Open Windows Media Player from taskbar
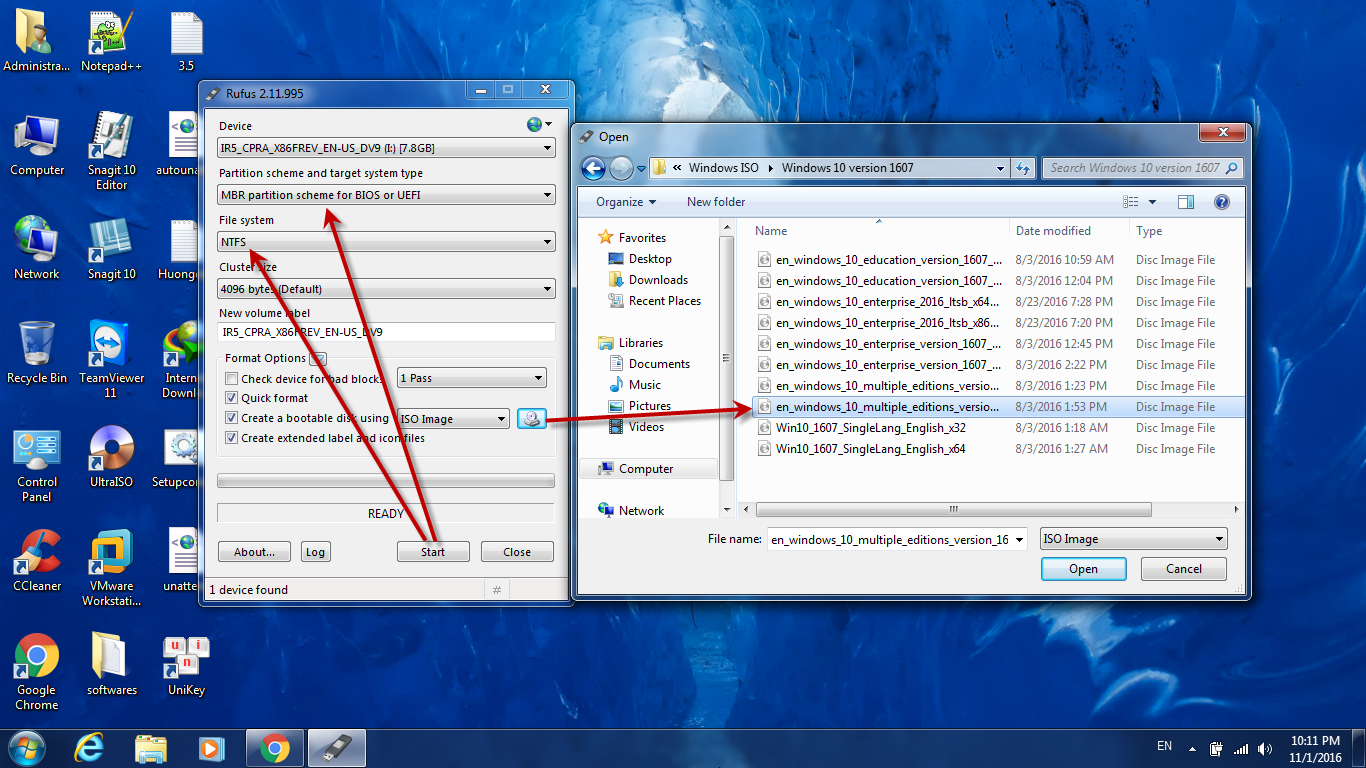This screenshot has height=768, width=1366. click(211, 747)
